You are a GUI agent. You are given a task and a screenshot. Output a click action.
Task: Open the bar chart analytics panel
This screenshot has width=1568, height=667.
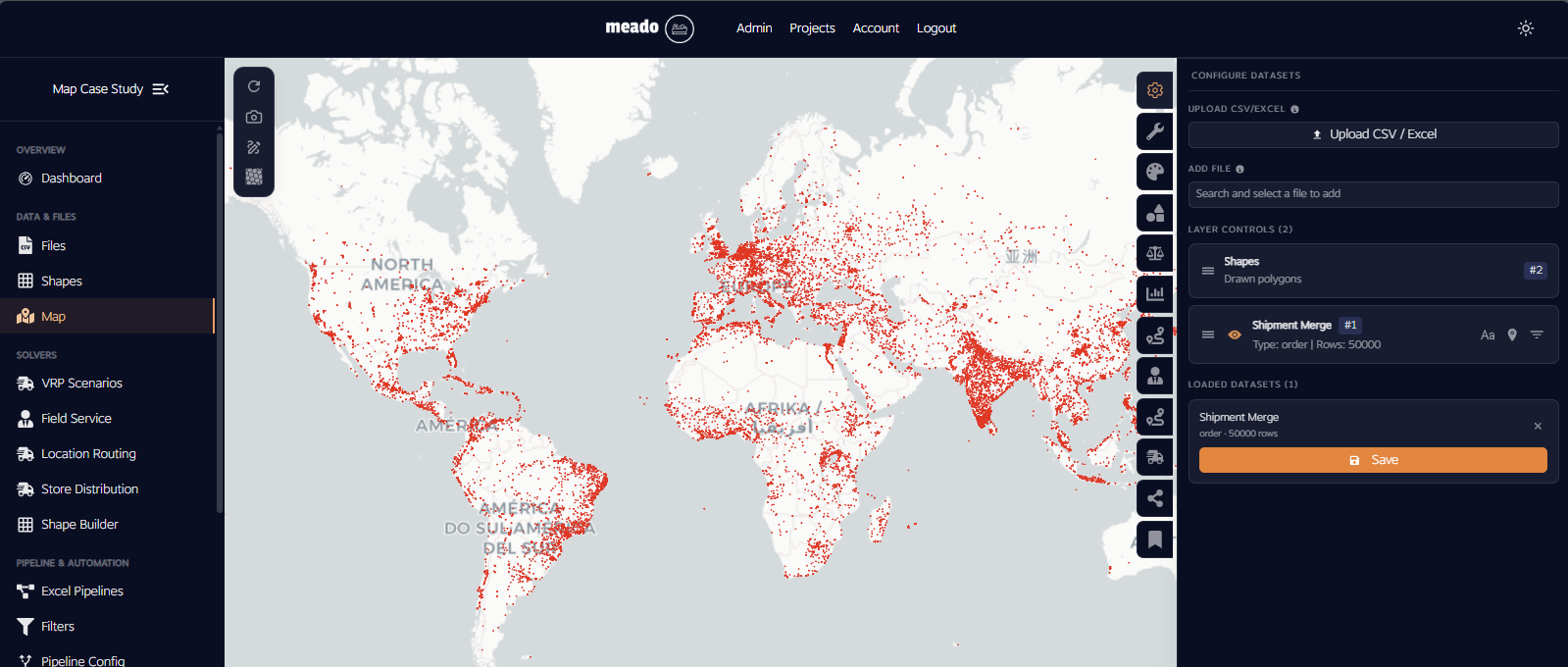point(1155,293)
